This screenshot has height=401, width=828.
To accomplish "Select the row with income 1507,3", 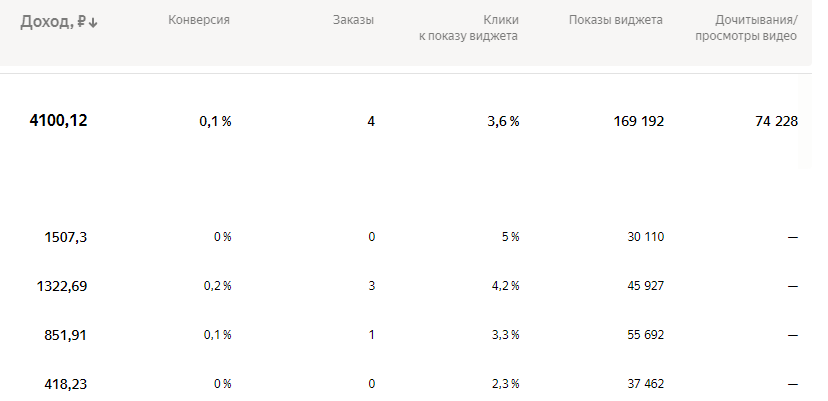I will click(x=406, y=237).
